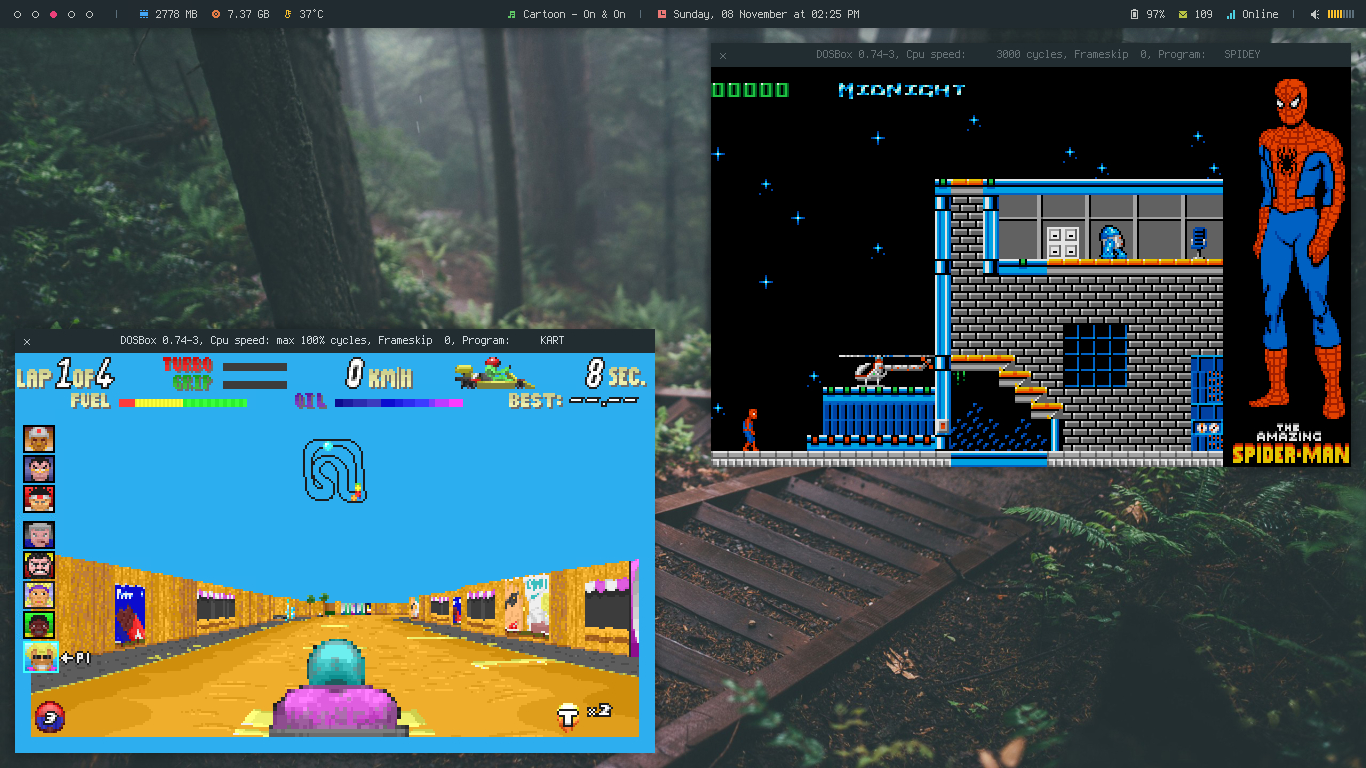Close the SPIDEY DOSBox window
This screenshot has width=1366, height=768.
[723, 55]
